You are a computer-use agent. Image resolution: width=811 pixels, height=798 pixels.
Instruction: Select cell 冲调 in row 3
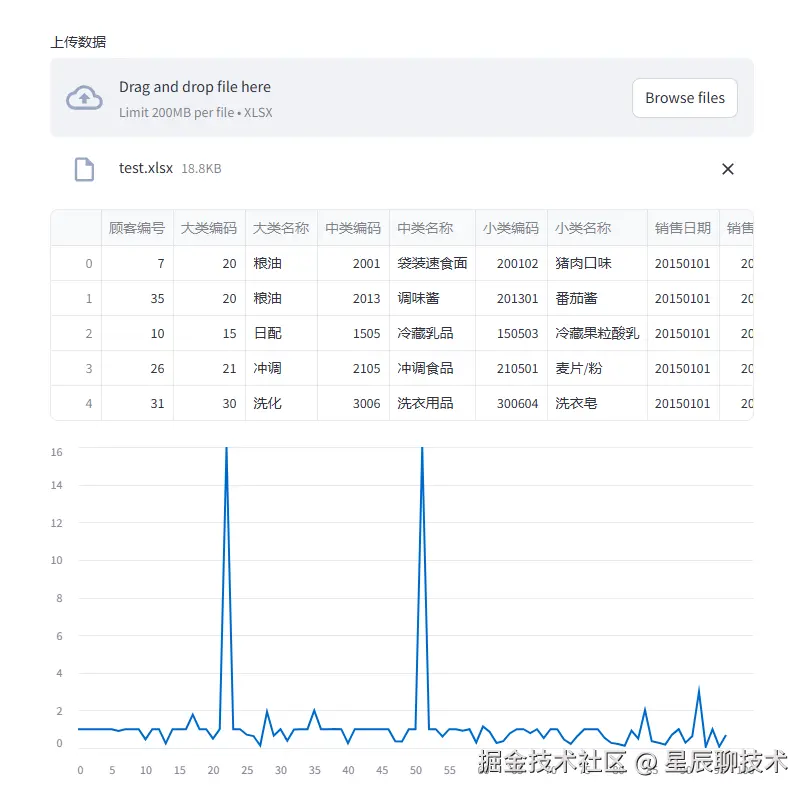tap(281, 368)
